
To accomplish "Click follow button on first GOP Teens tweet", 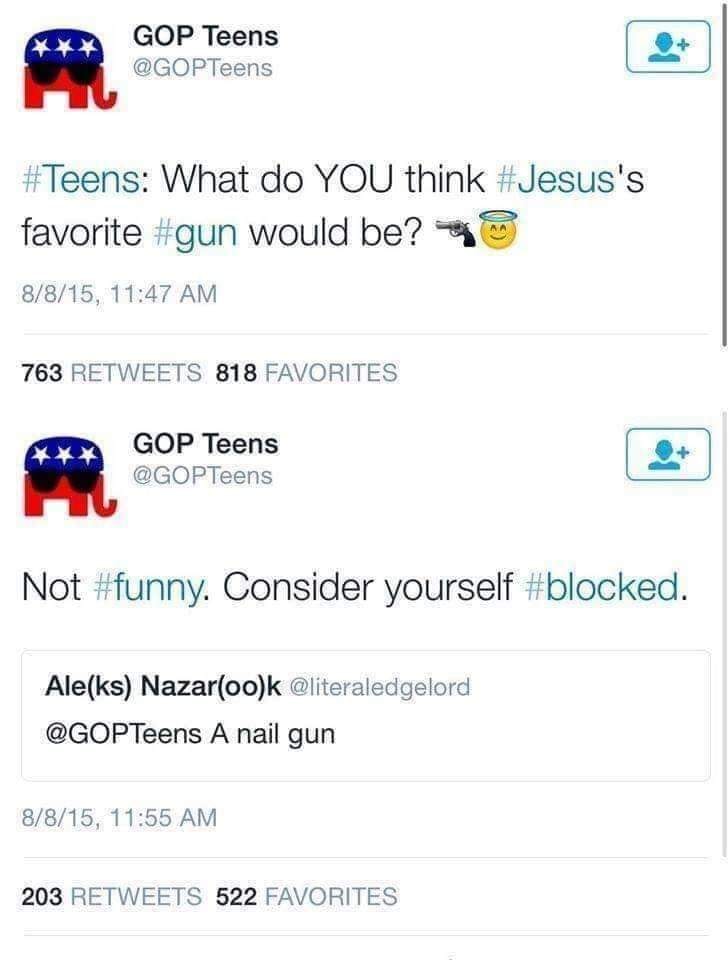I will (668, 47).
